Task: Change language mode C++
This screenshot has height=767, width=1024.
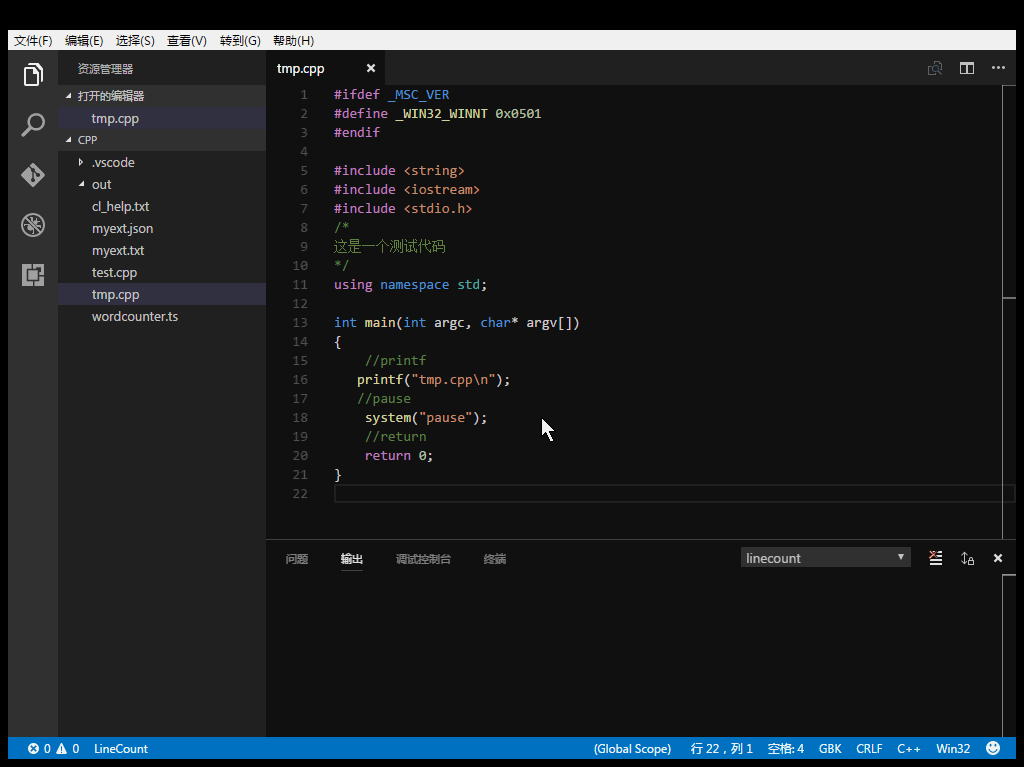Action: pos(908,749)
